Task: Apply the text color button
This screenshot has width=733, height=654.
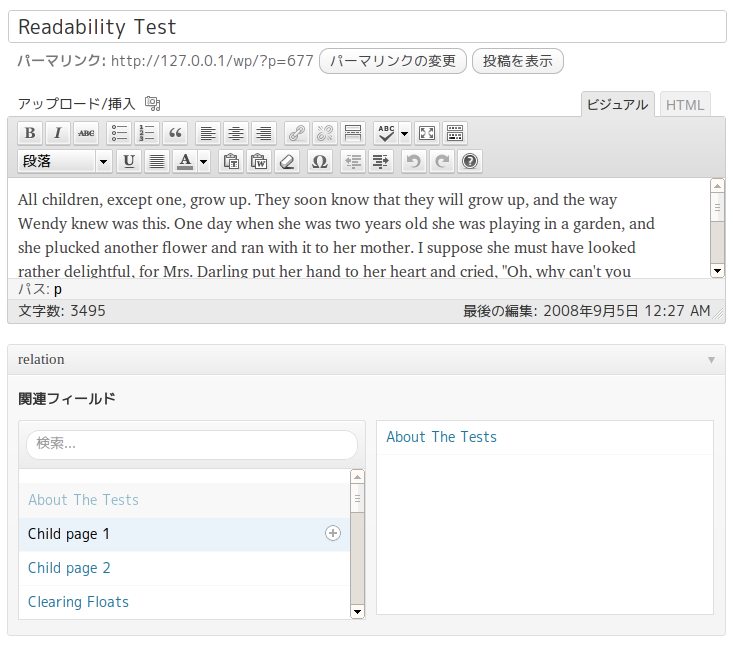Action: tap(185, 161)
